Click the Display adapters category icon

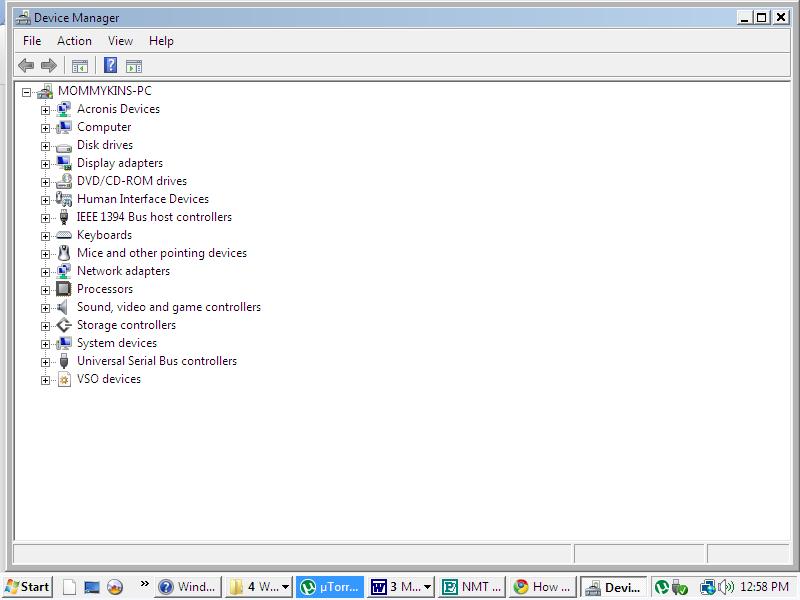tap(64, 163)
